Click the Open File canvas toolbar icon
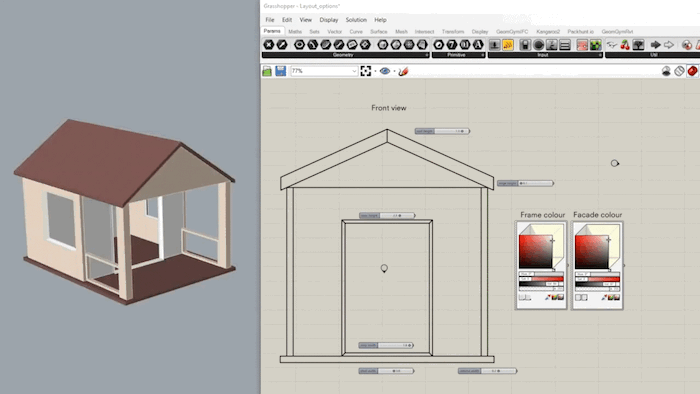 coord(267,71)
